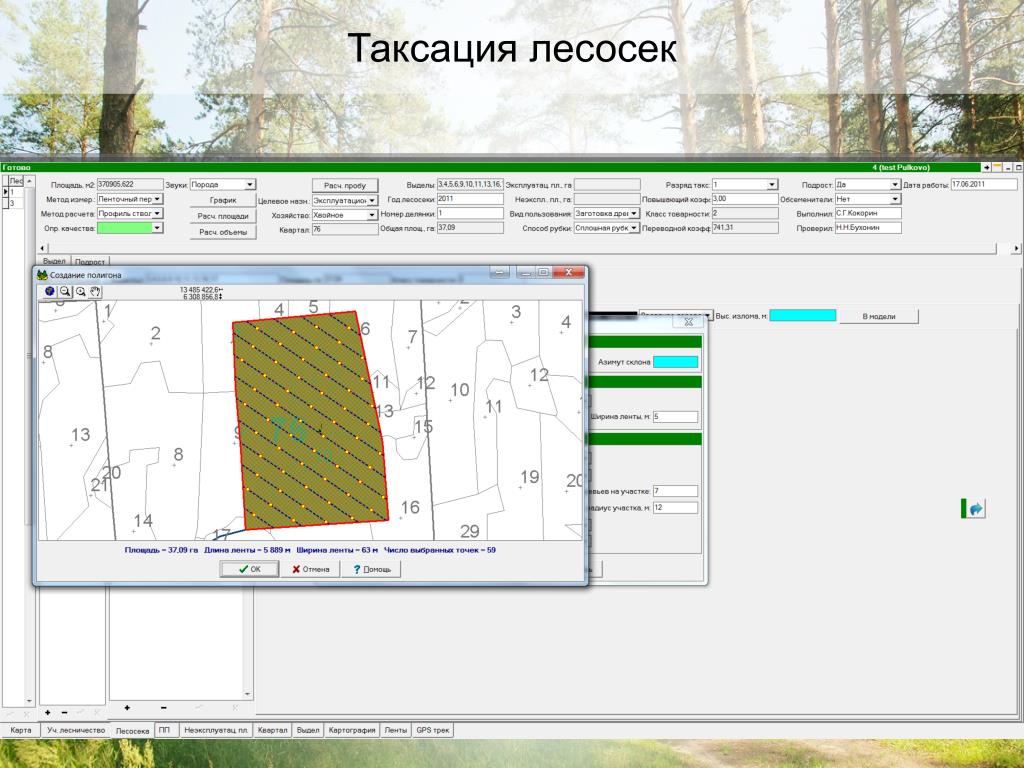1024x768 pixels.
Task: Click the Ширина ленты input field
Action: [x=675, y=416]
